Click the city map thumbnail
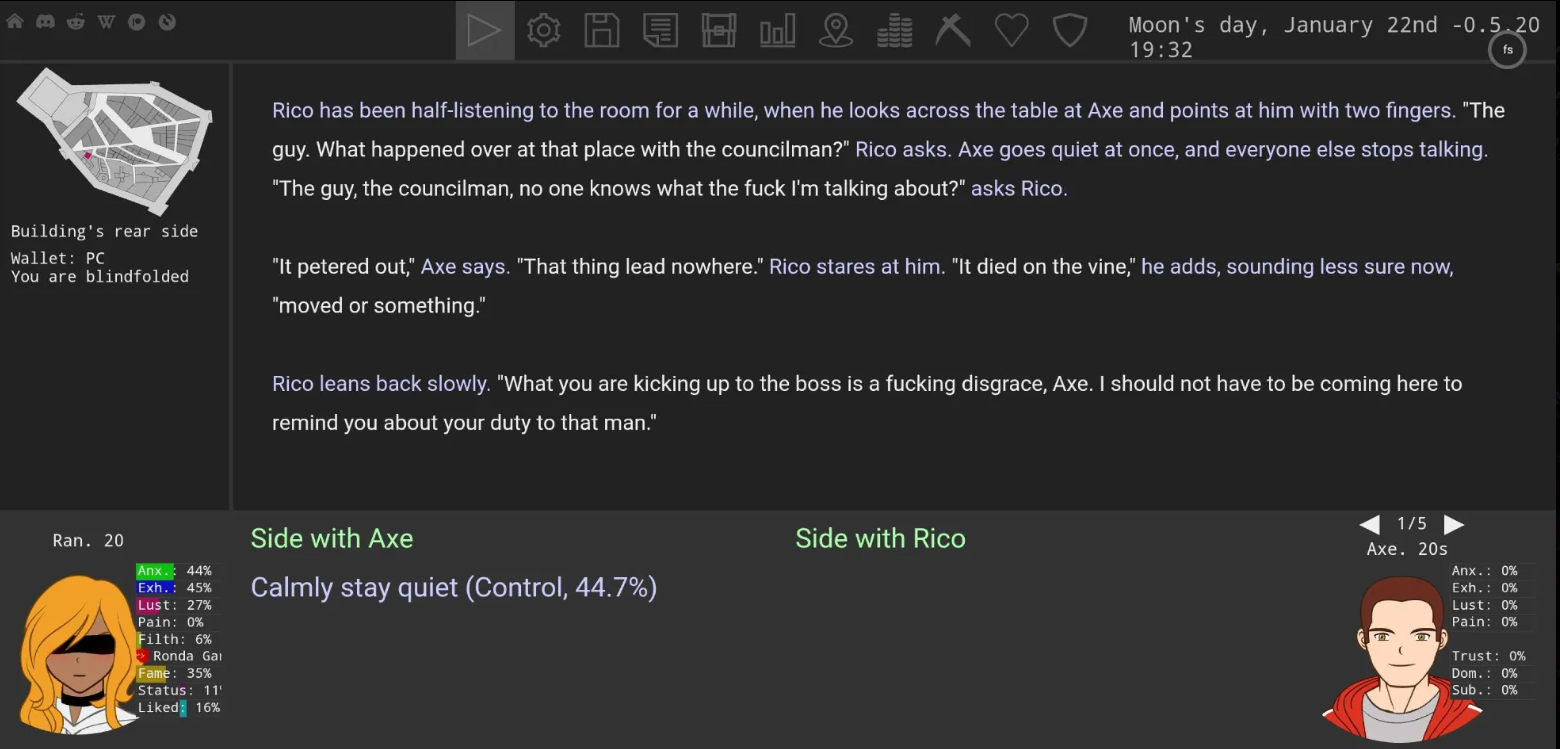The height and width of the screenshot is (749, 1560). coord(115,141)
